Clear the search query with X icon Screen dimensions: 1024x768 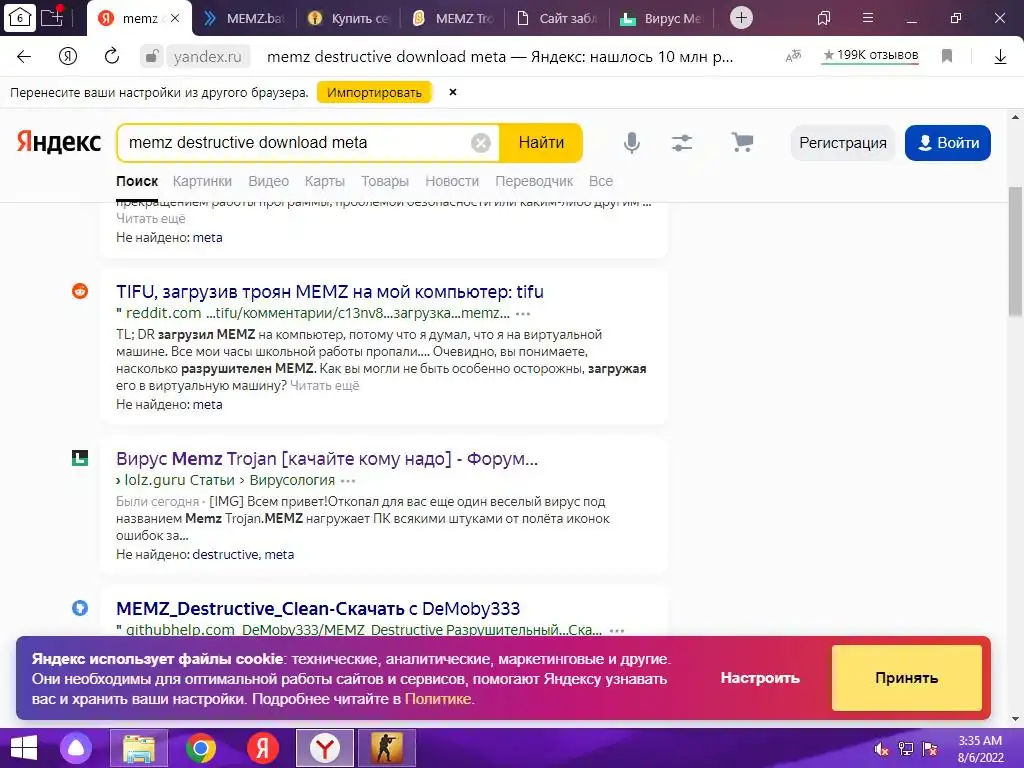click(x=481, y=142)
